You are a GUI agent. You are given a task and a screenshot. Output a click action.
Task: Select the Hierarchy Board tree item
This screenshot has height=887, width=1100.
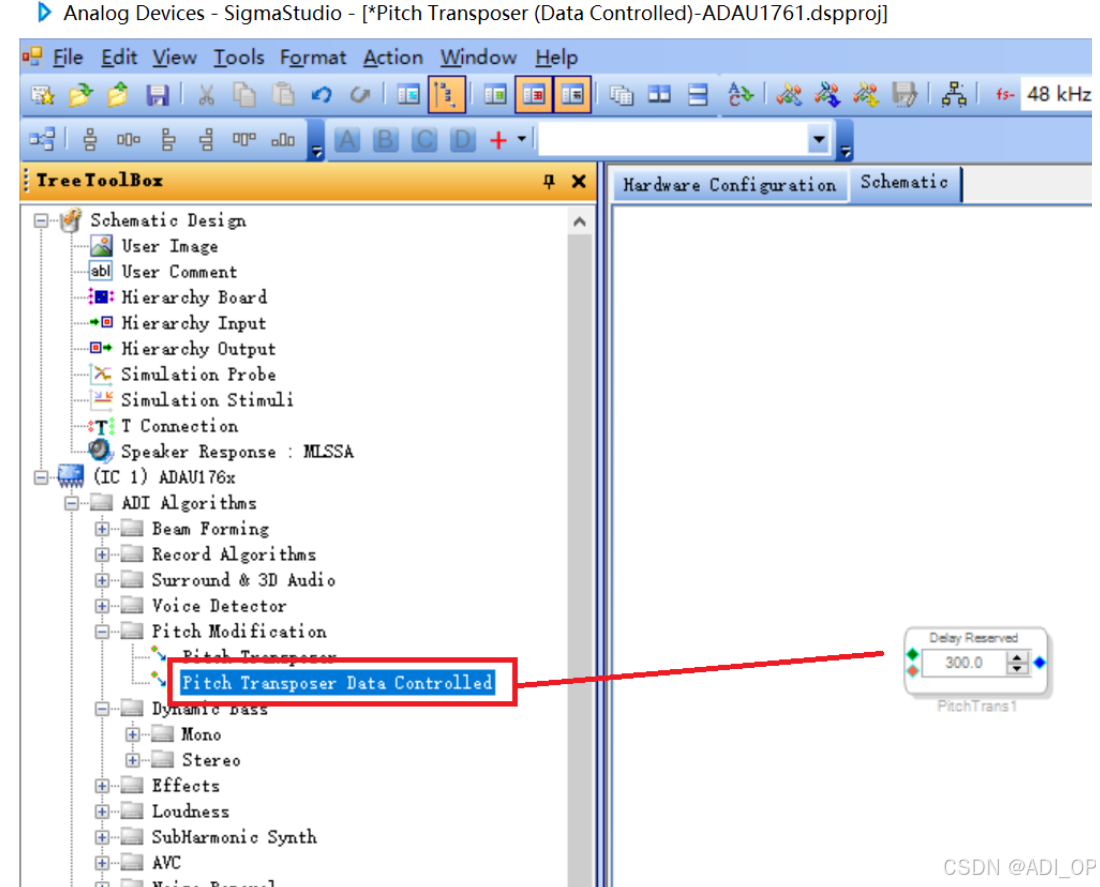[194, 298]
